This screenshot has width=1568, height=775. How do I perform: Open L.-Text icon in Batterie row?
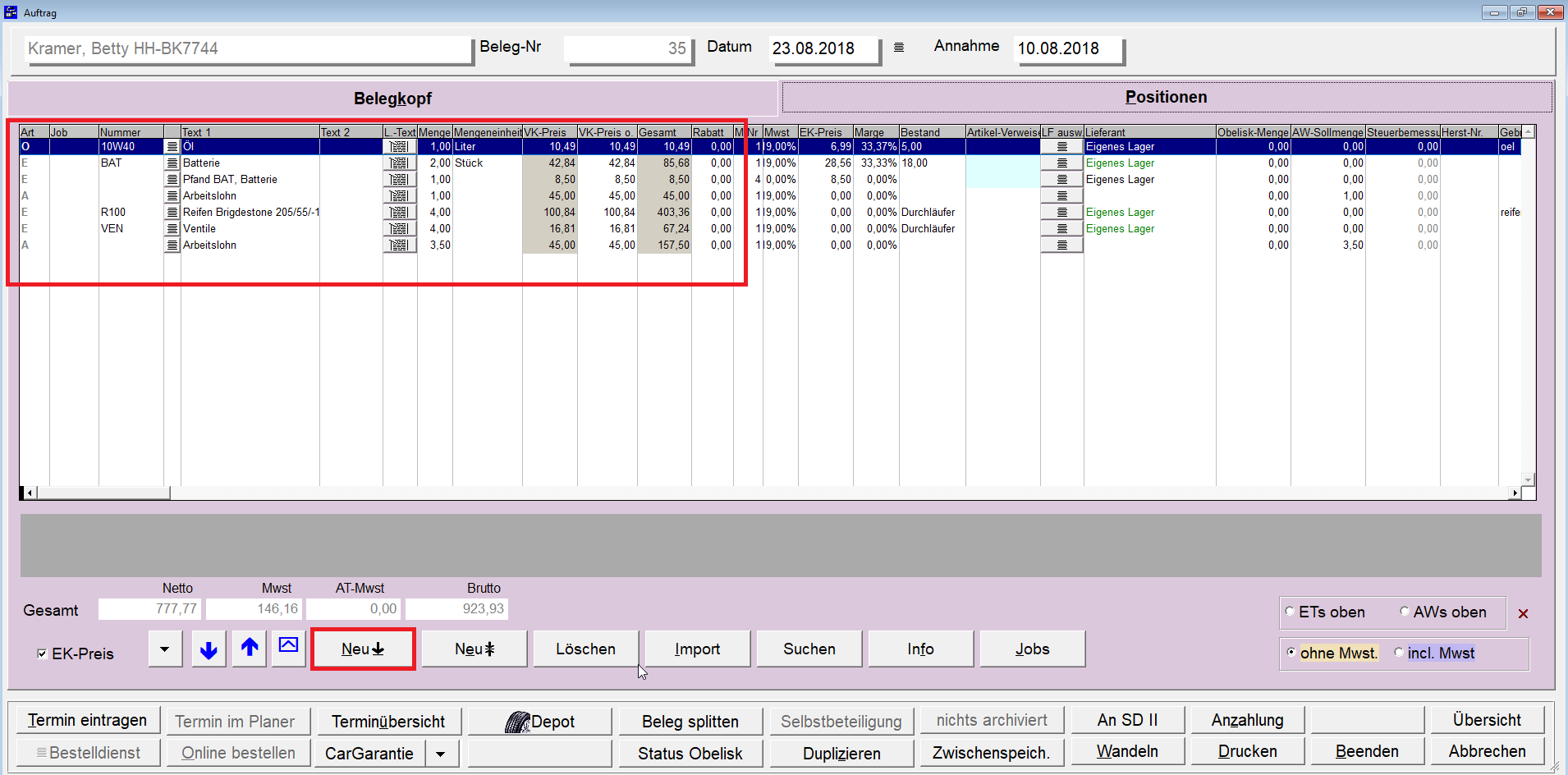[x=400, y=163]
